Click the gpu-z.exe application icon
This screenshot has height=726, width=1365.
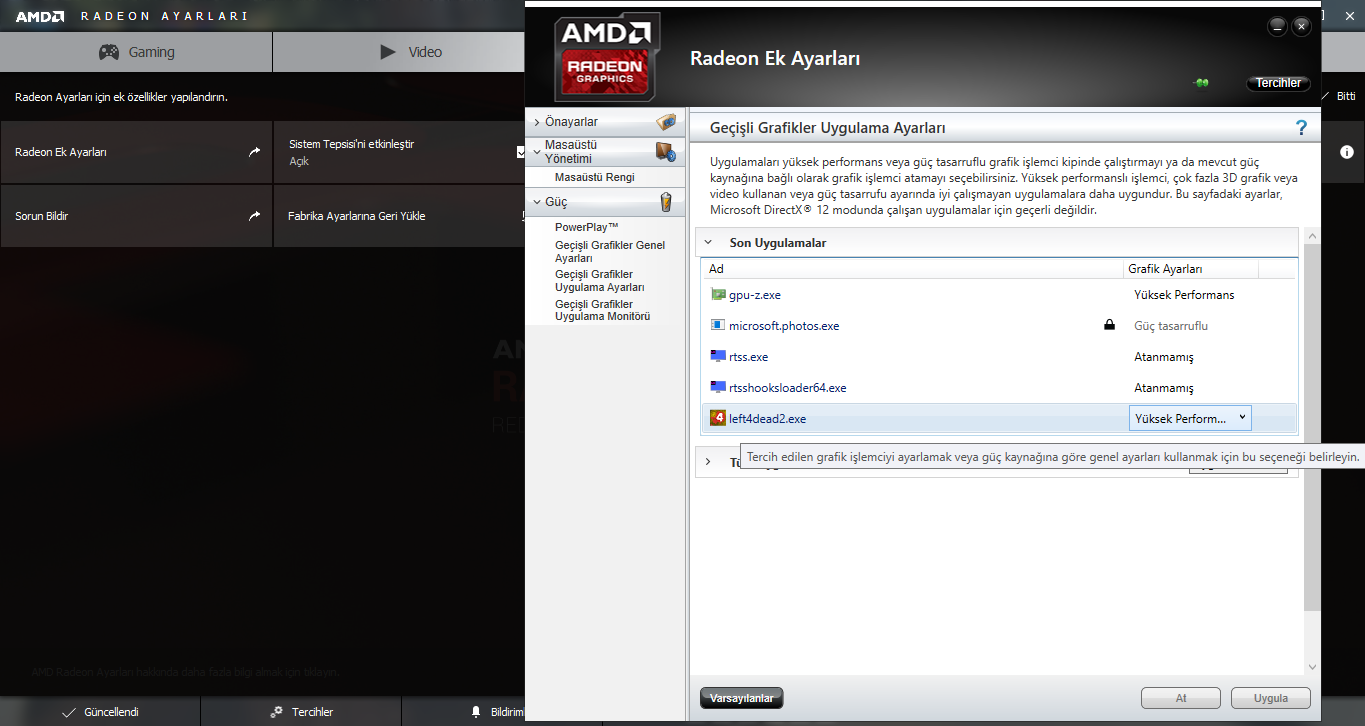click(x=717, y=295)
